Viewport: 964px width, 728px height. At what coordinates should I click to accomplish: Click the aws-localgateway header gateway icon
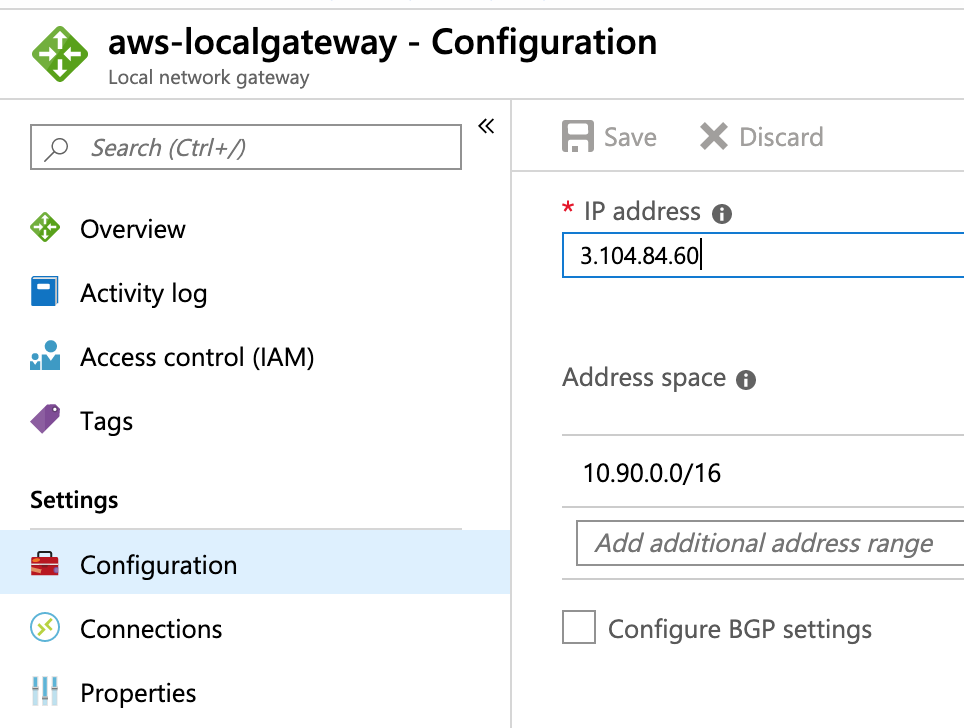click(60, 54)
